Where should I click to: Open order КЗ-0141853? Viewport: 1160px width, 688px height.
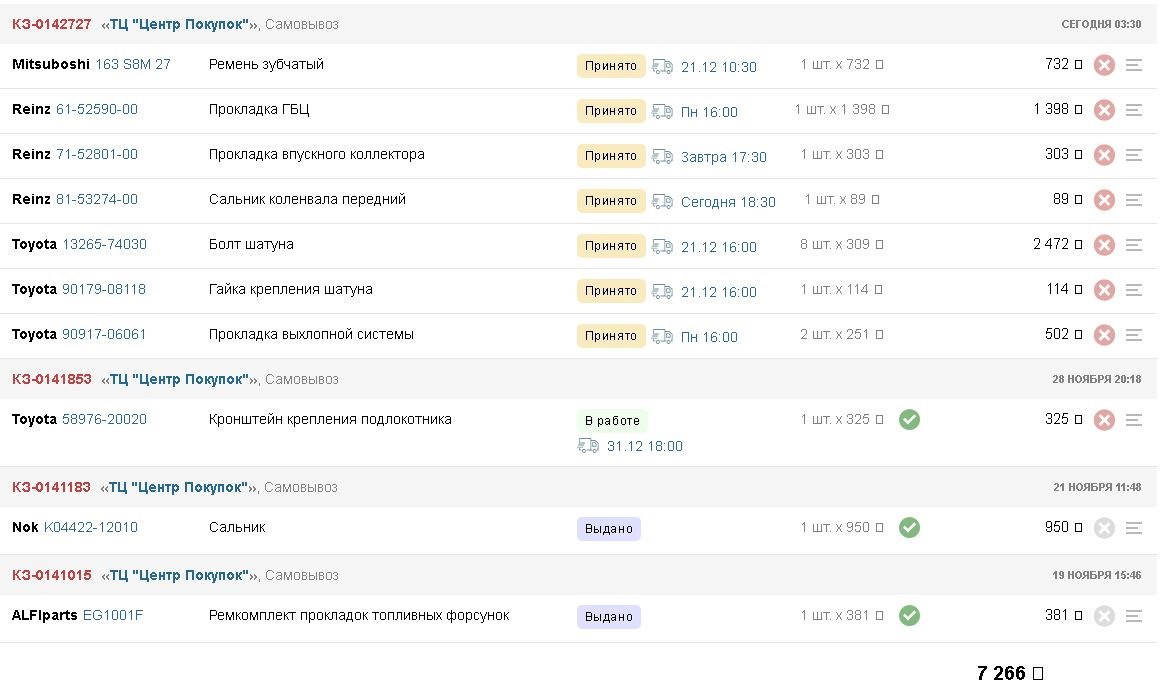click(51, 380)
